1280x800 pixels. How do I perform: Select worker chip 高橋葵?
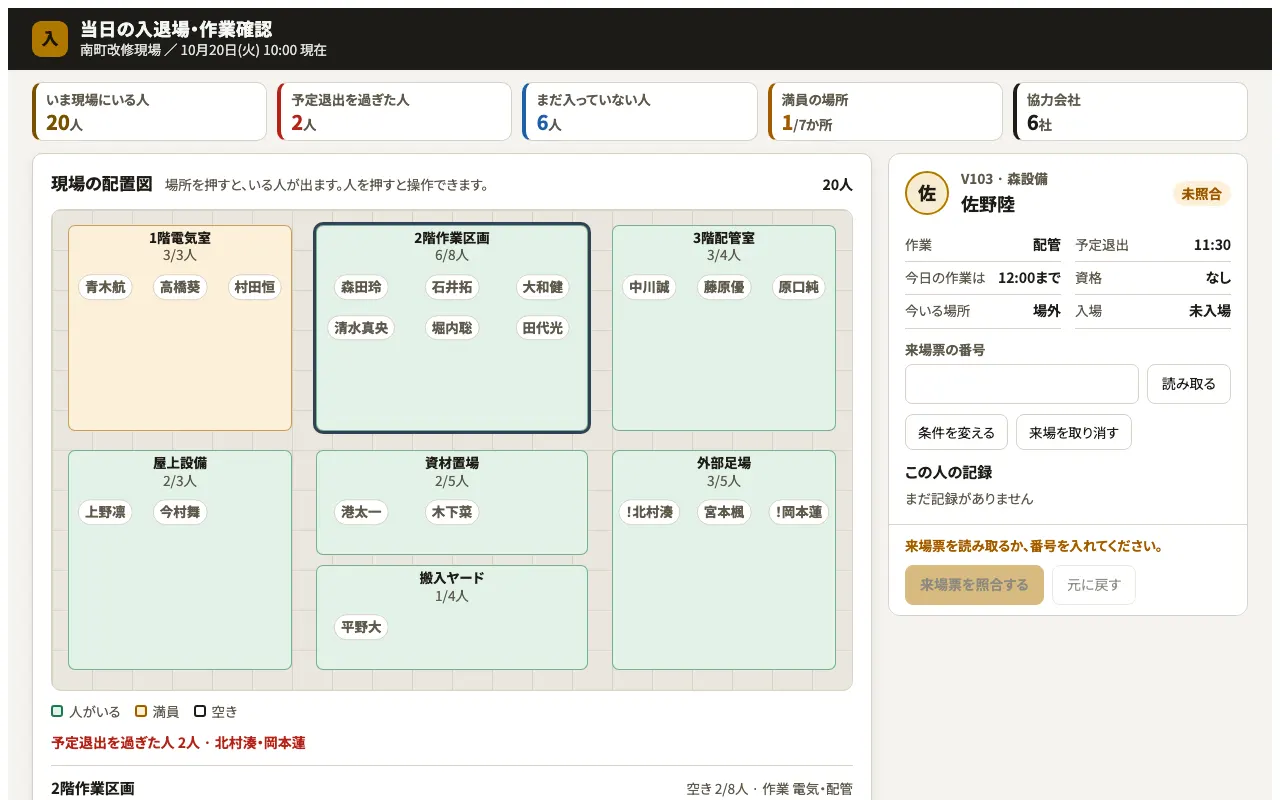click(x=181, y=287)
